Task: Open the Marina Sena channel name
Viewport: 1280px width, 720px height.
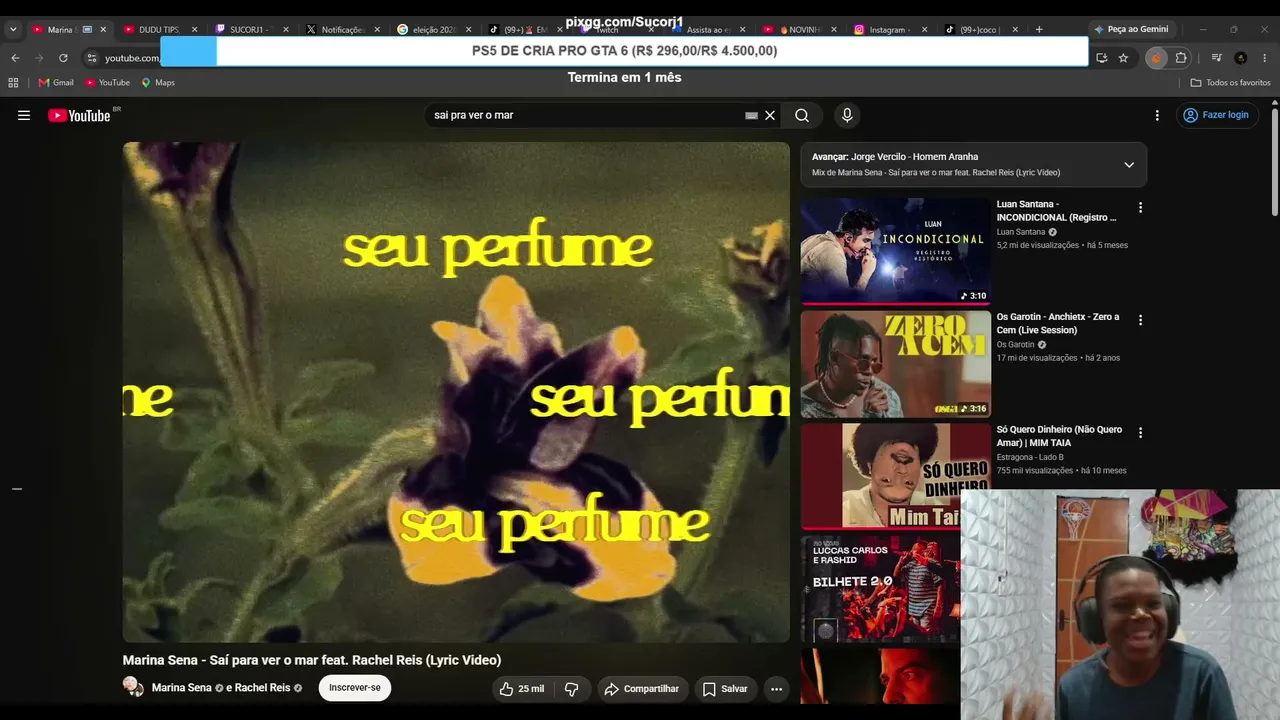Action: pos(182,688)
